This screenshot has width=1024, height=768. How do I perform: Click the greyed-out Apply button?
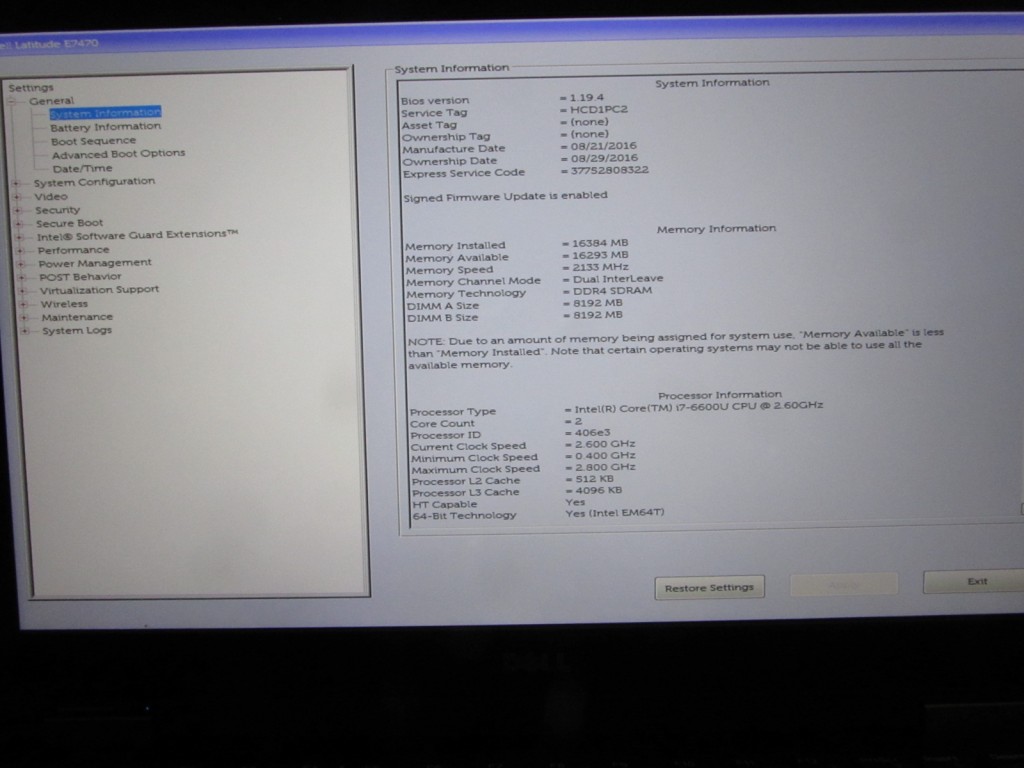[x=844, y=585]
